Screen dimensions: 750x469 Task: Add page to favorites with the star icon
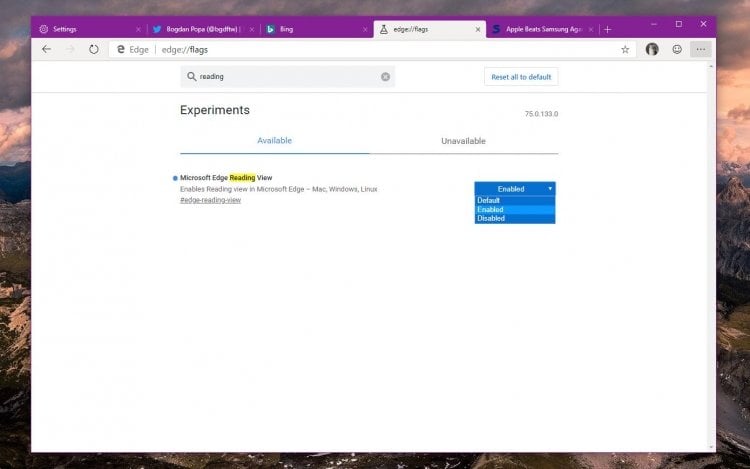click(x=625, y=50)
